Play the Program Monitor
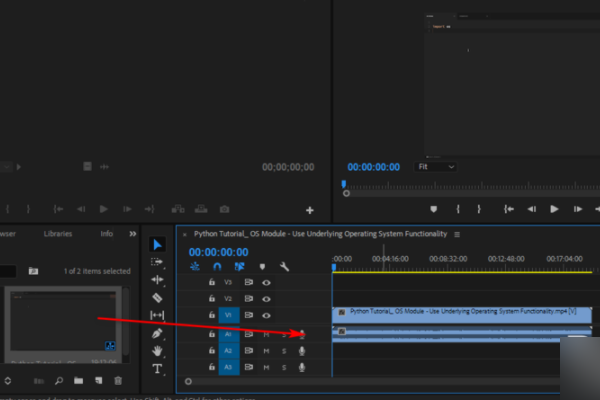This screenshot has height=400, width=600. [x=554, y=209]
